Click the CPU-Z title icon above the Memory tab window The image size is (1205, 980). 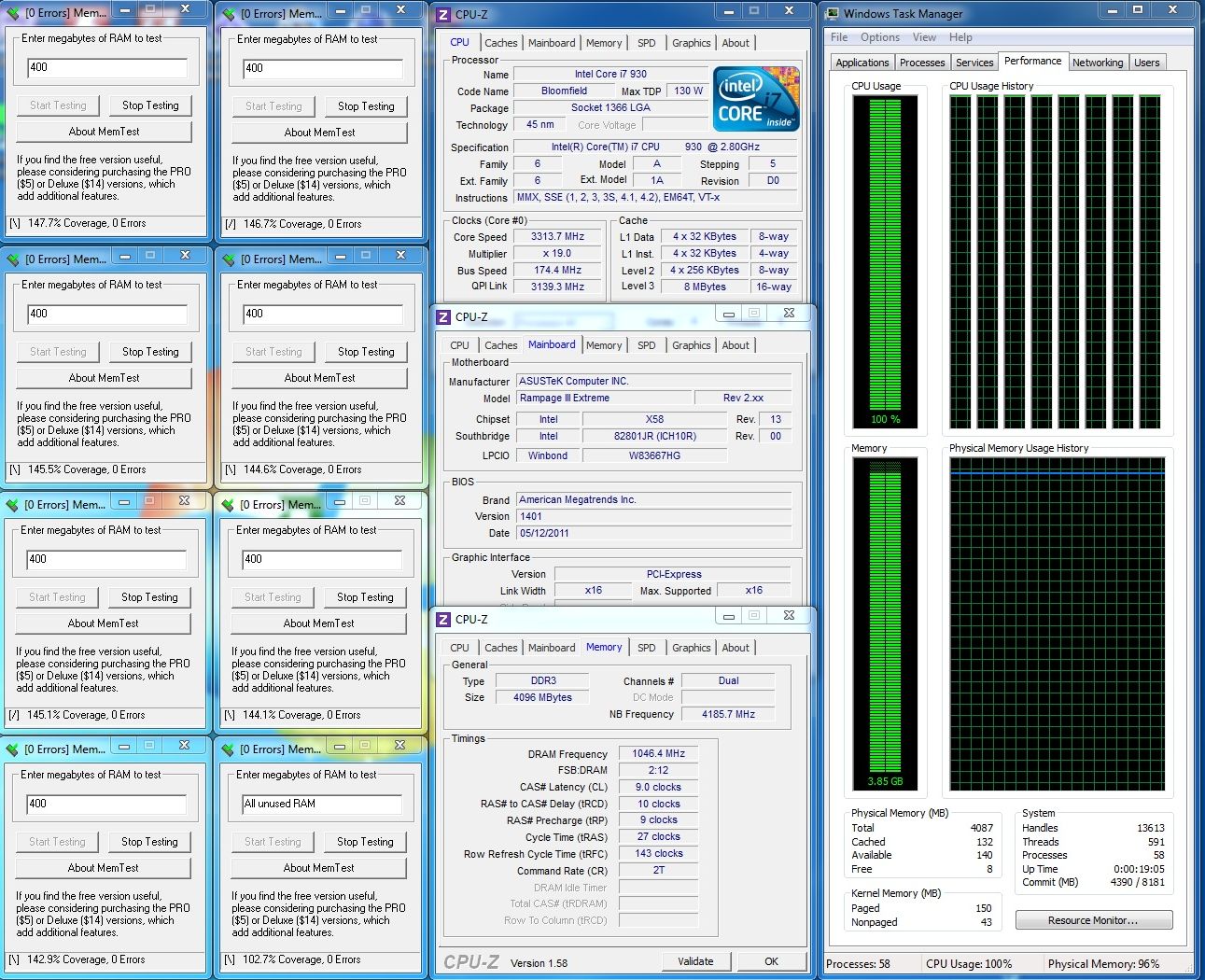444,619
